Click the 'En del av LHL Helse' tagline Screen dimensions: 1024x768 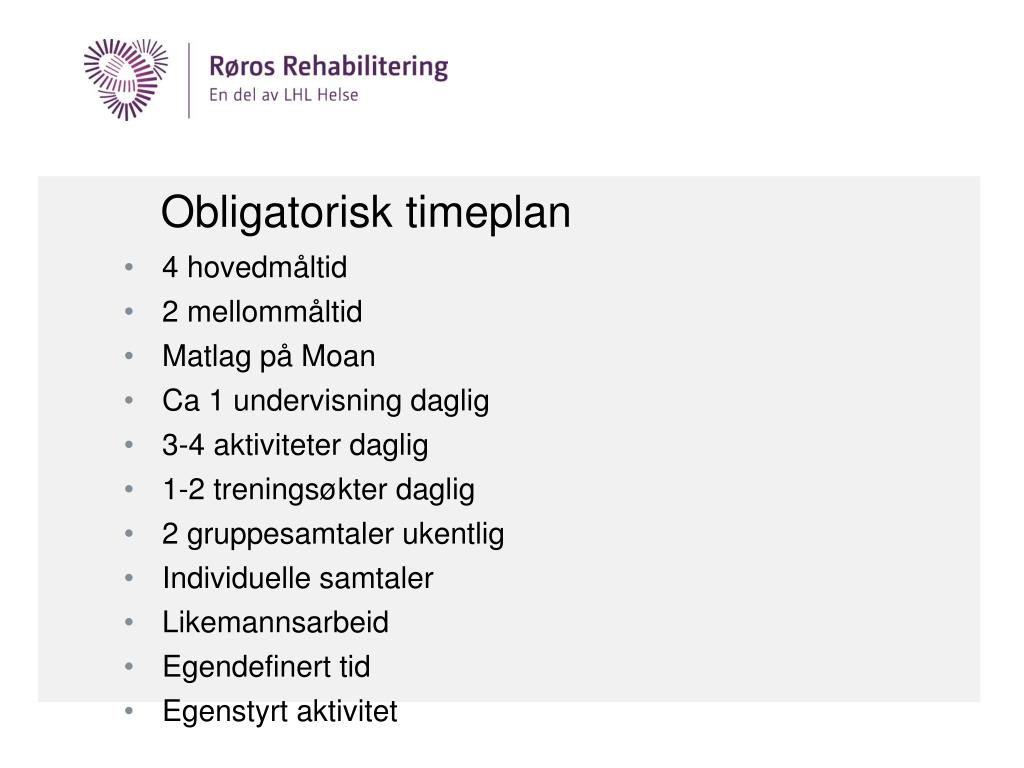pyautogui.click(x=283, y=95)
